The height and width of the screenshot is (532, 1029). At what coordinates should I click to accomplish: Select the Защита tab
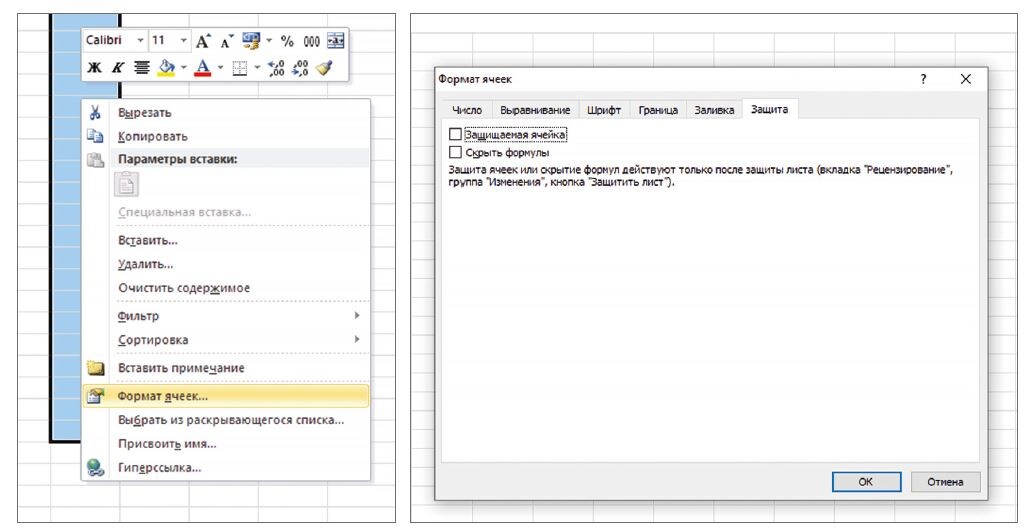(x=770, y=110)
